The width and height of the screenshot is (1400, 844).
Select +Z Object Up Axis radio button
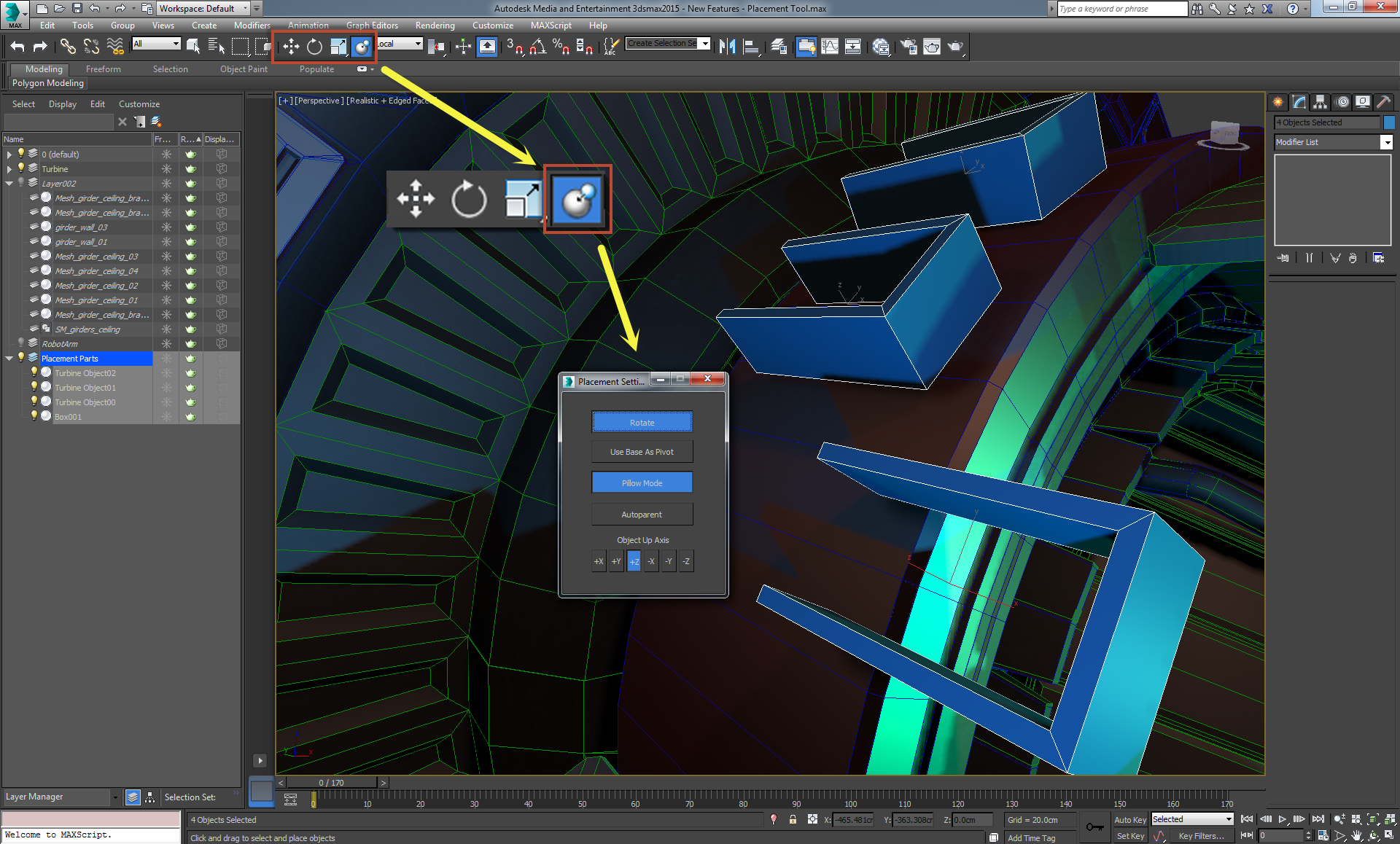(633, 561)
